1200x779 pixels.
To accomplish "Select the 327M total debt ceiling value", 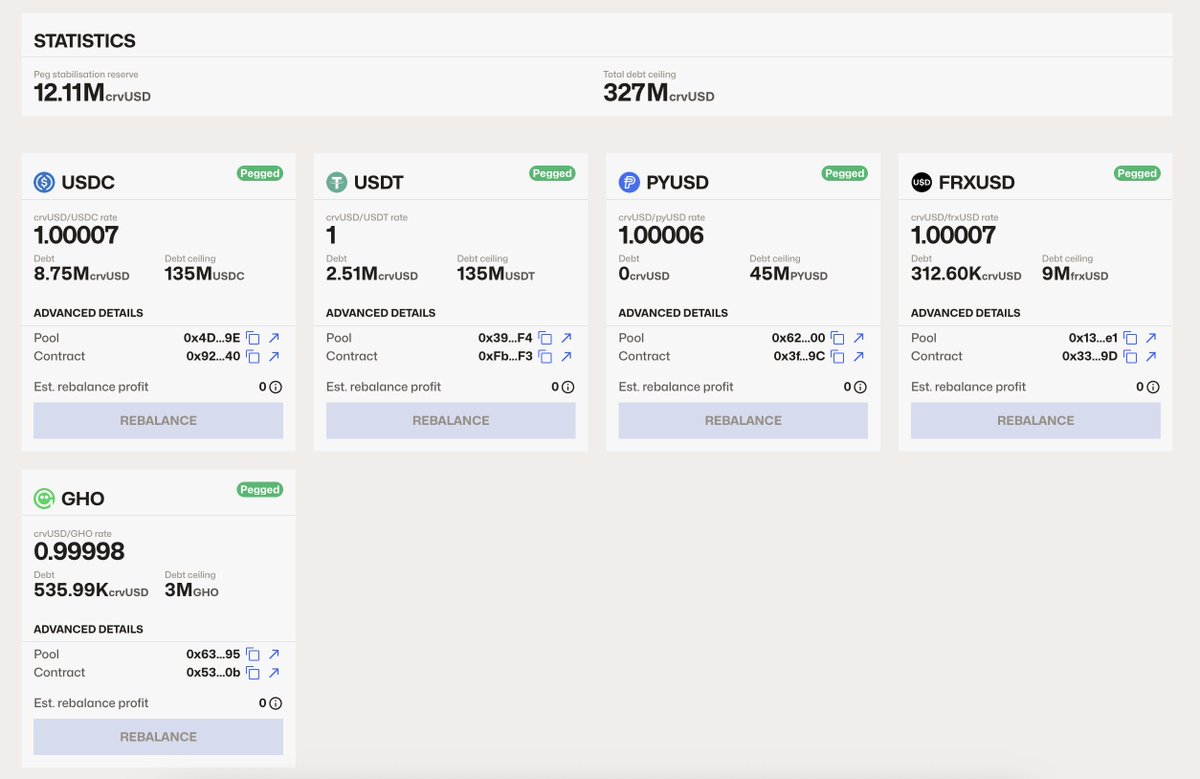I will coord(659,93).
